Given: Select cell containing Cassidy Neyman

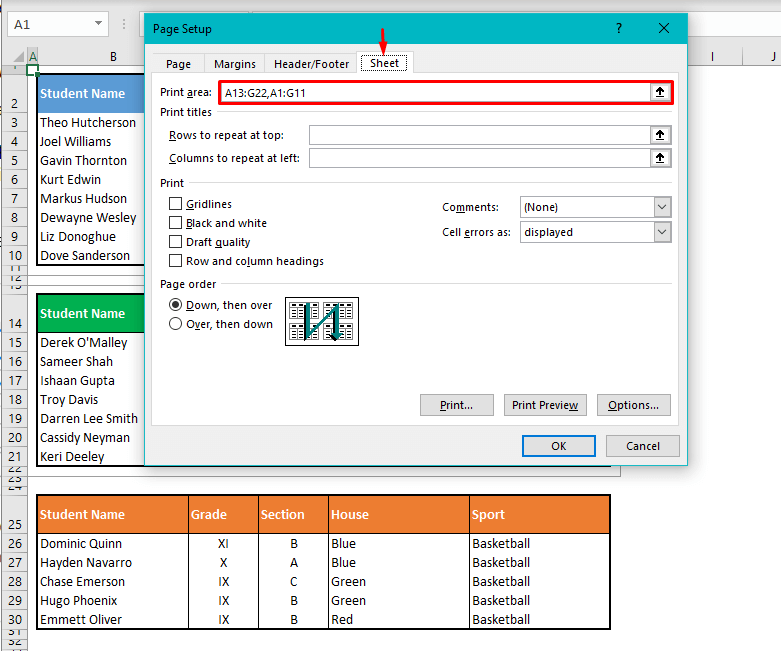Looking at the screenshot, I should tap(91, 437).
